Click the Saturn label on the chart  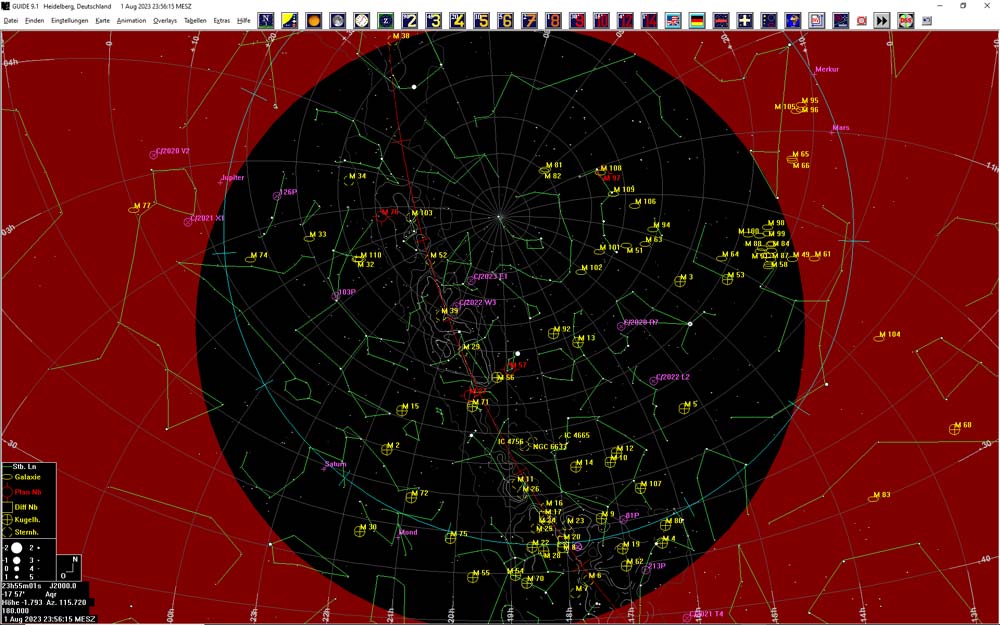tap(335, 464)
